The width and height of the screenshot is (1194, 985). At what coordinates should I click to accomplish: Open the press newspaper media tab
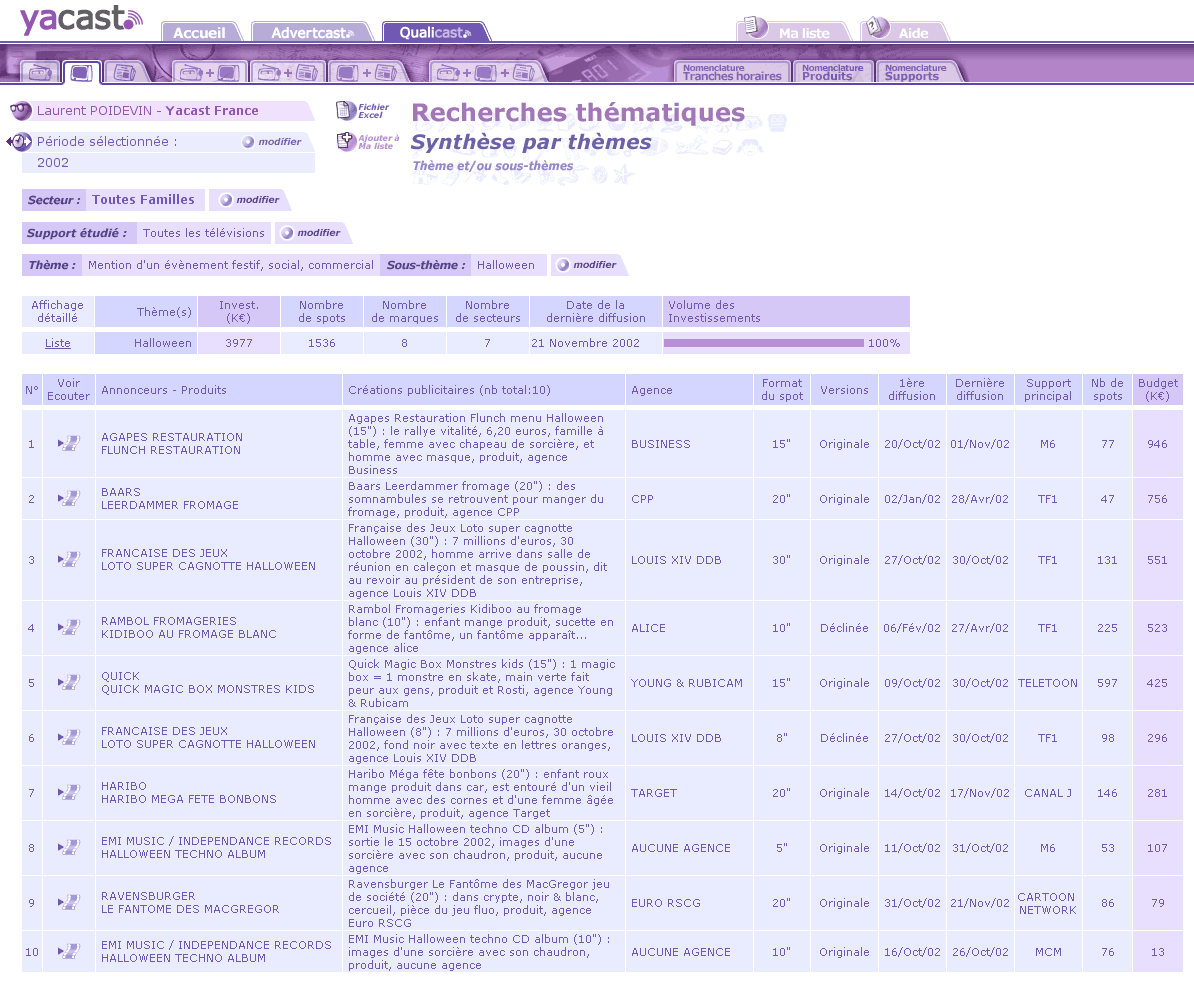coord(124,72)
